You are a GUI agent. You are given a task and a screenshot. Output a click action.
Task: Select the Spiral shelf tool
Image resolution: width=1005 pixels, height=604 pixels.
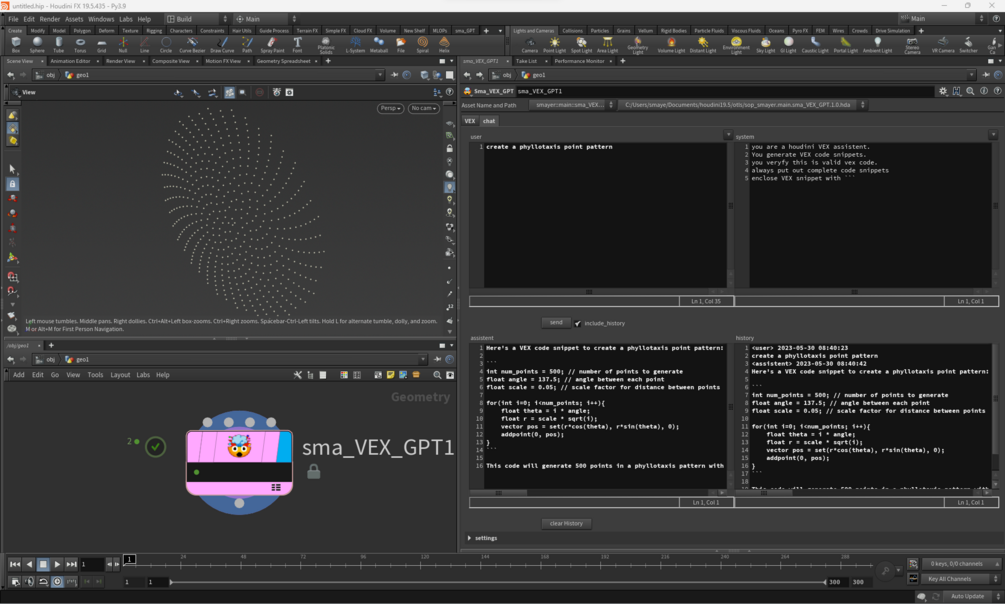click(422, 44)
